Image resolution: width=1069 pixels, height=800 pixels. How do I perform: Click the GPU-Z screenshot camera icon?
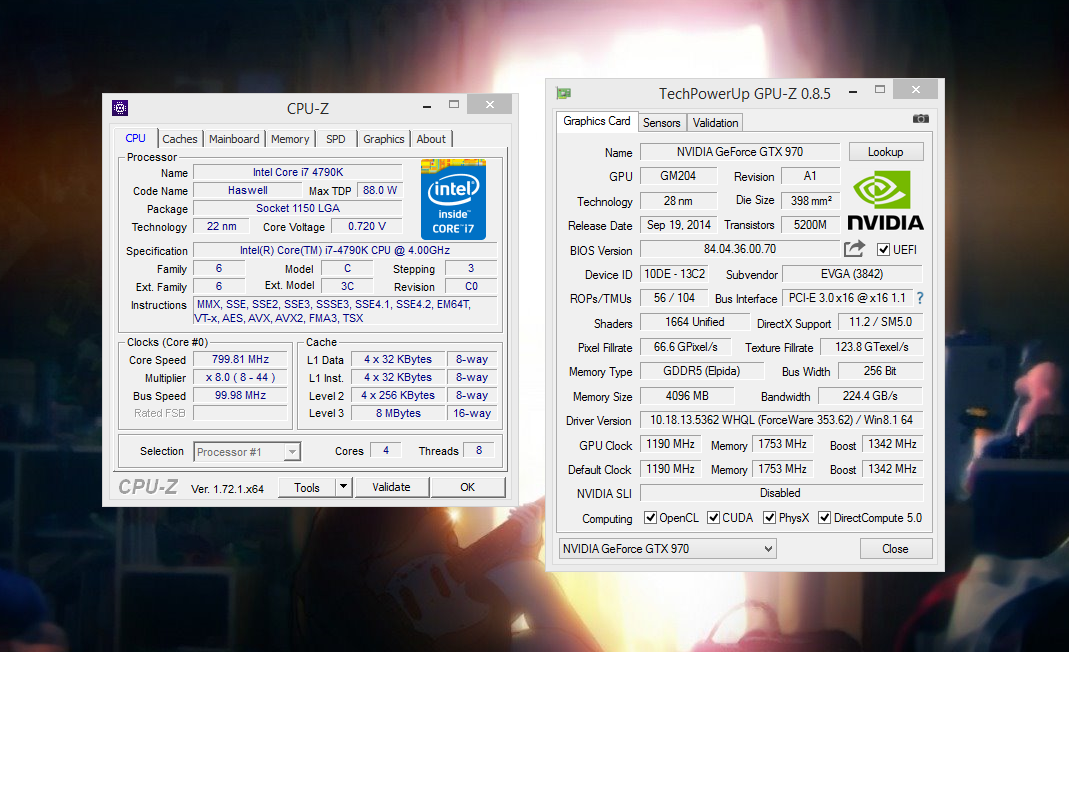click(920, 119)
